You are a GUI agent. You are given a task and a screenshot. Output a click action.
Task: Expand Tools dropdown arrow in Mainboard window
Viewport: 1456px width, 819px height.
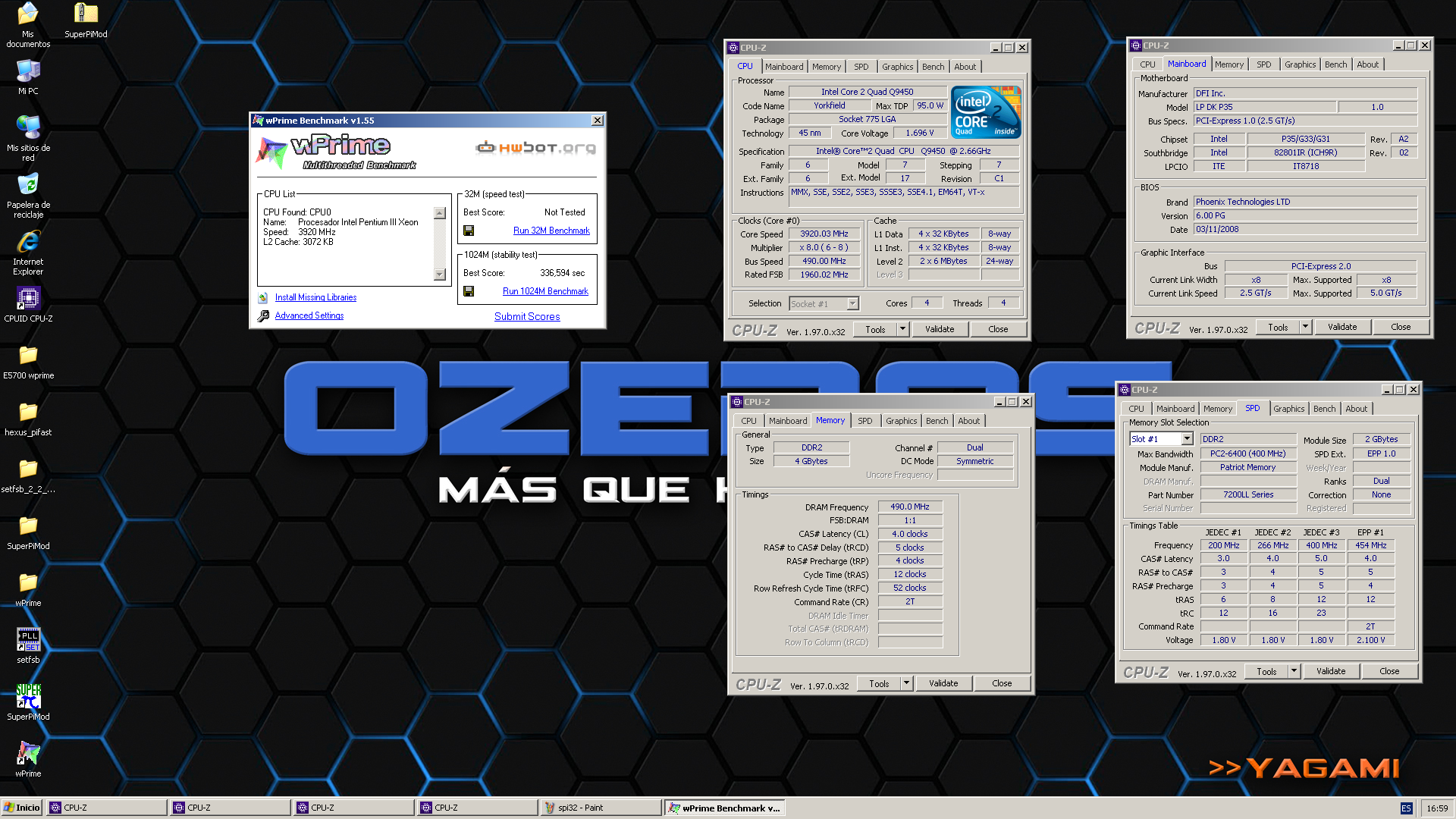pos(1305,327)
